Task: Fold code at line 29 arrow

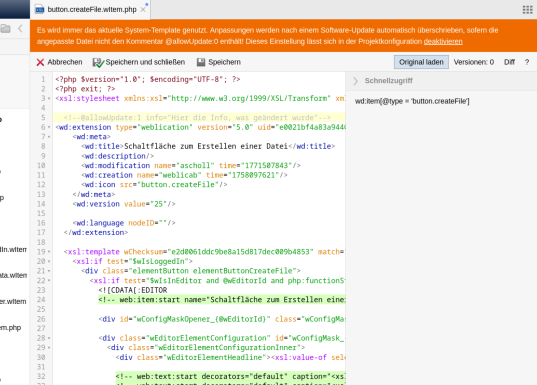Action: click(49, 348)
